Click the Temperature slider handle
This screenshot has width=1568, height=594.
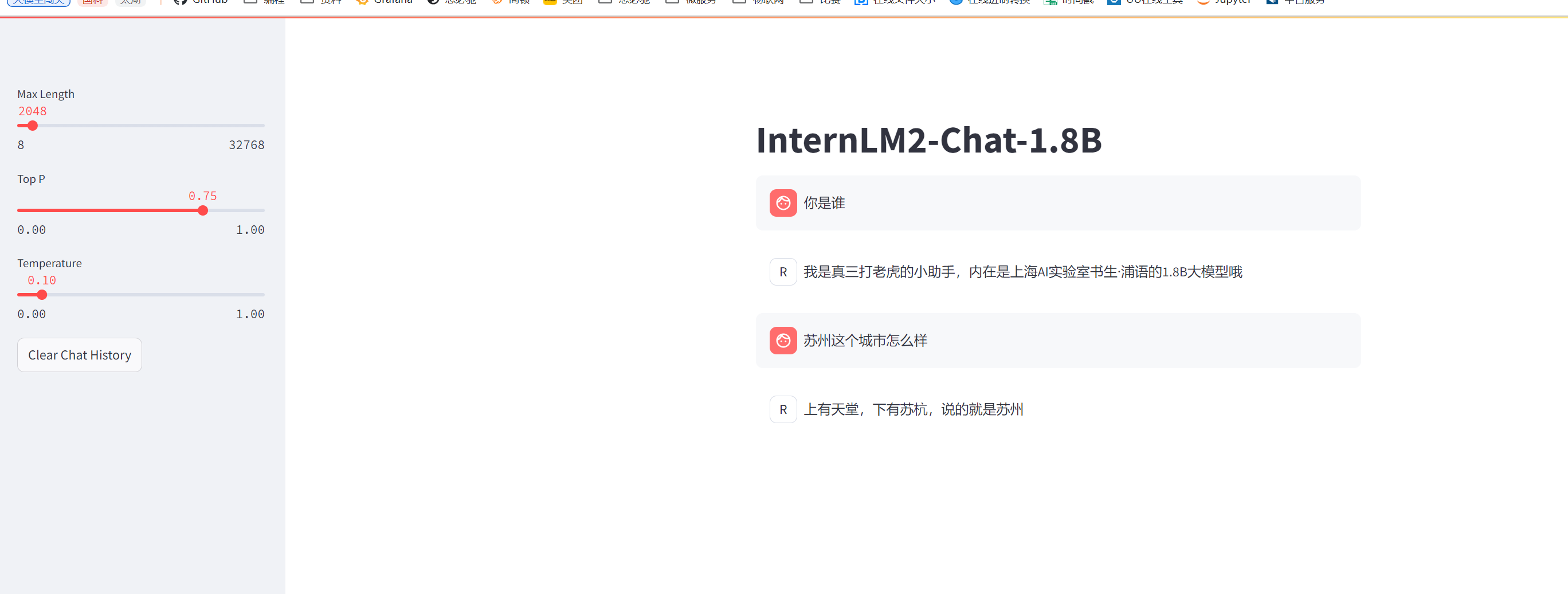pos(42,295)
